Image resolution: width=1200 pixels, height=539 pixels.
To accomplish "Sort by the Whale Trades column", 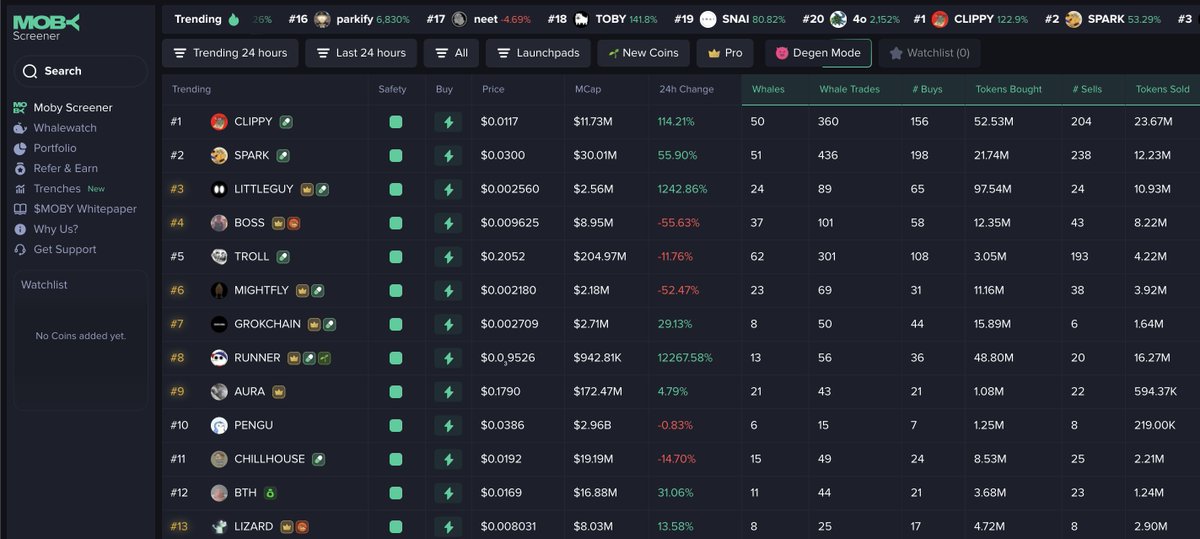I will 849,89.
